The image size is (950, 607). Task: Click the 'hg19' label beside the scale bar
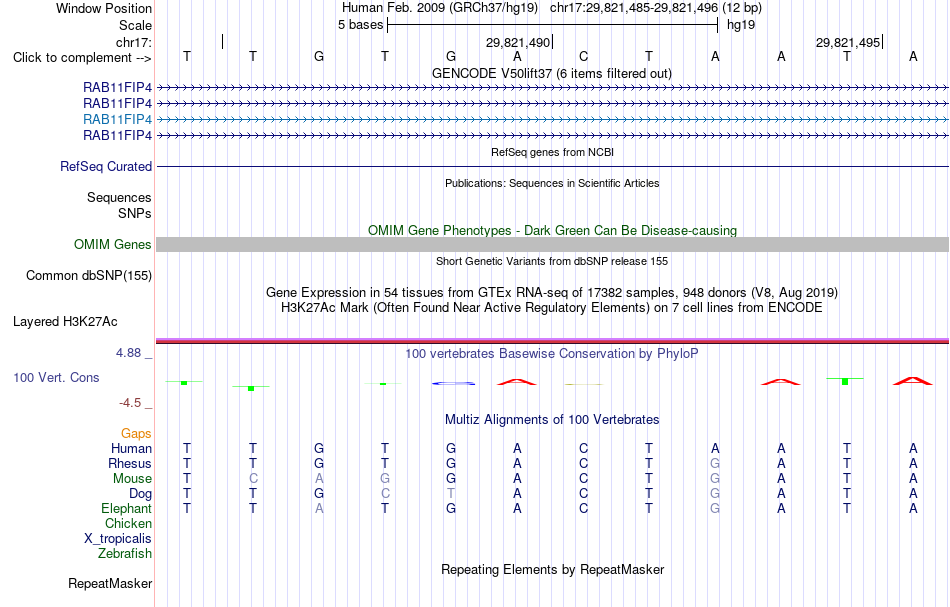[x=741, y=25]
